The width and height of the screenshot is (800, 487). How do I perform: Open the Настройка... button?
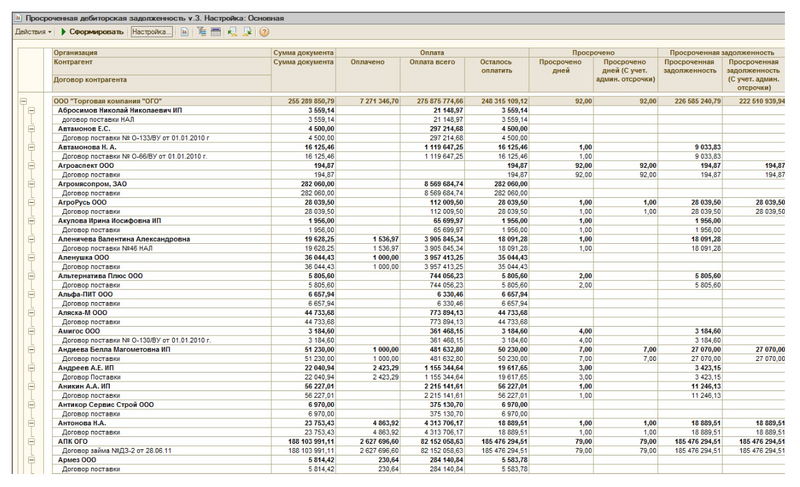(152, 32)
